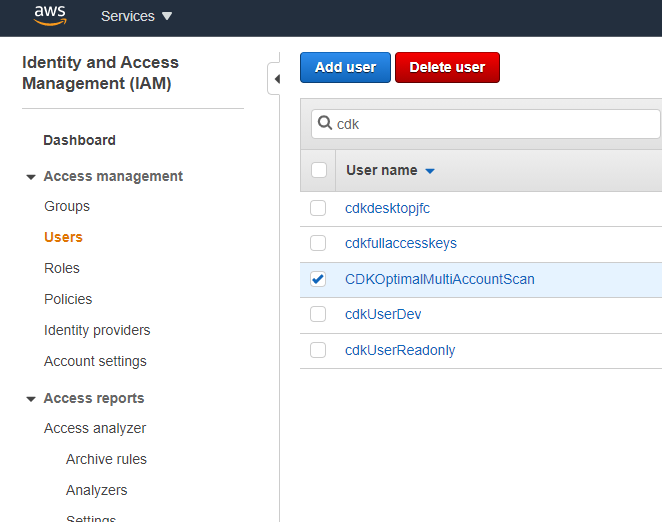Open the cdkfullaccesskeys user link
This screenshot has width=662, height=522.
tap(401, 243)
